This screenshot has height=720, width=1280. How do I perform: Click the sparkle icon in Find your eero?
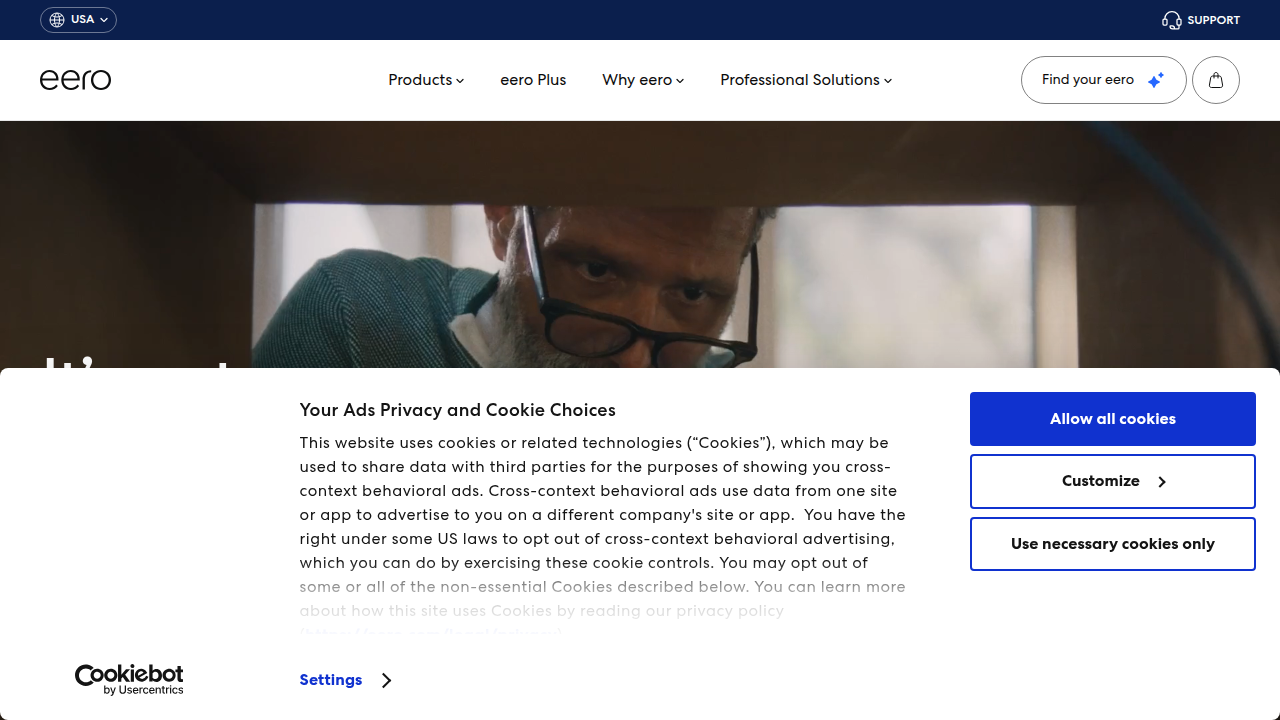point(1155,80)
